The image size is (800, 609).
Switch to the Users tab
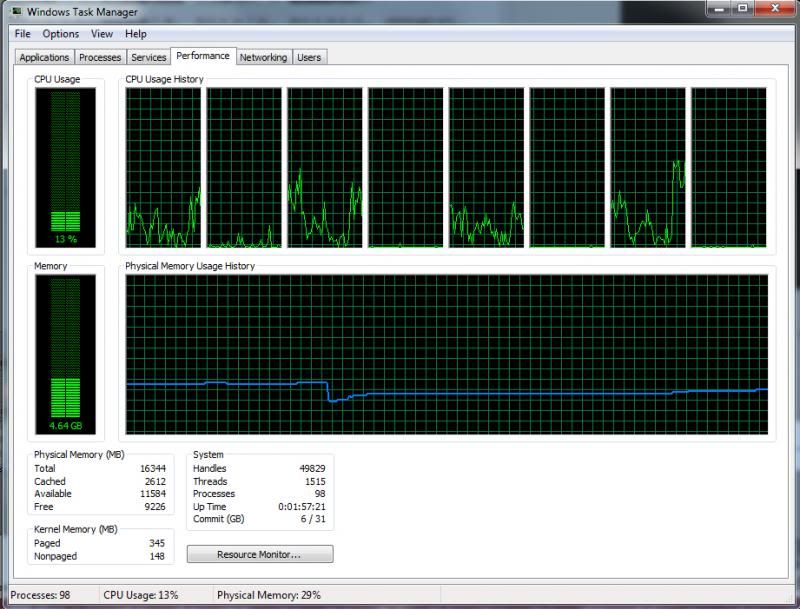click(309, 57)
